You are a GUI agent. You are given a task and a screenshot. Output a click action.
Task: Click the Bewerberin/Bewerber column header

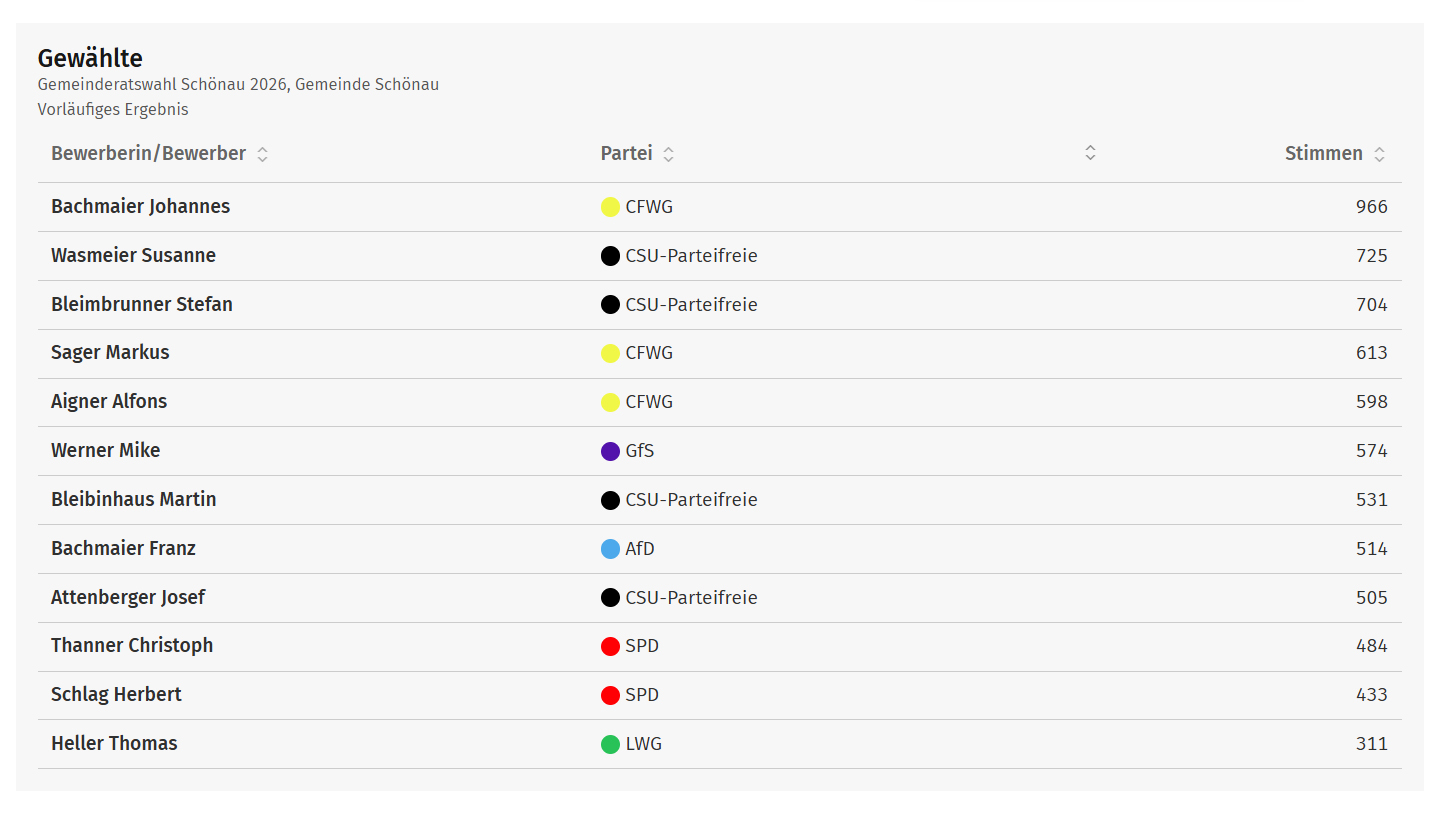pos(148,154)
